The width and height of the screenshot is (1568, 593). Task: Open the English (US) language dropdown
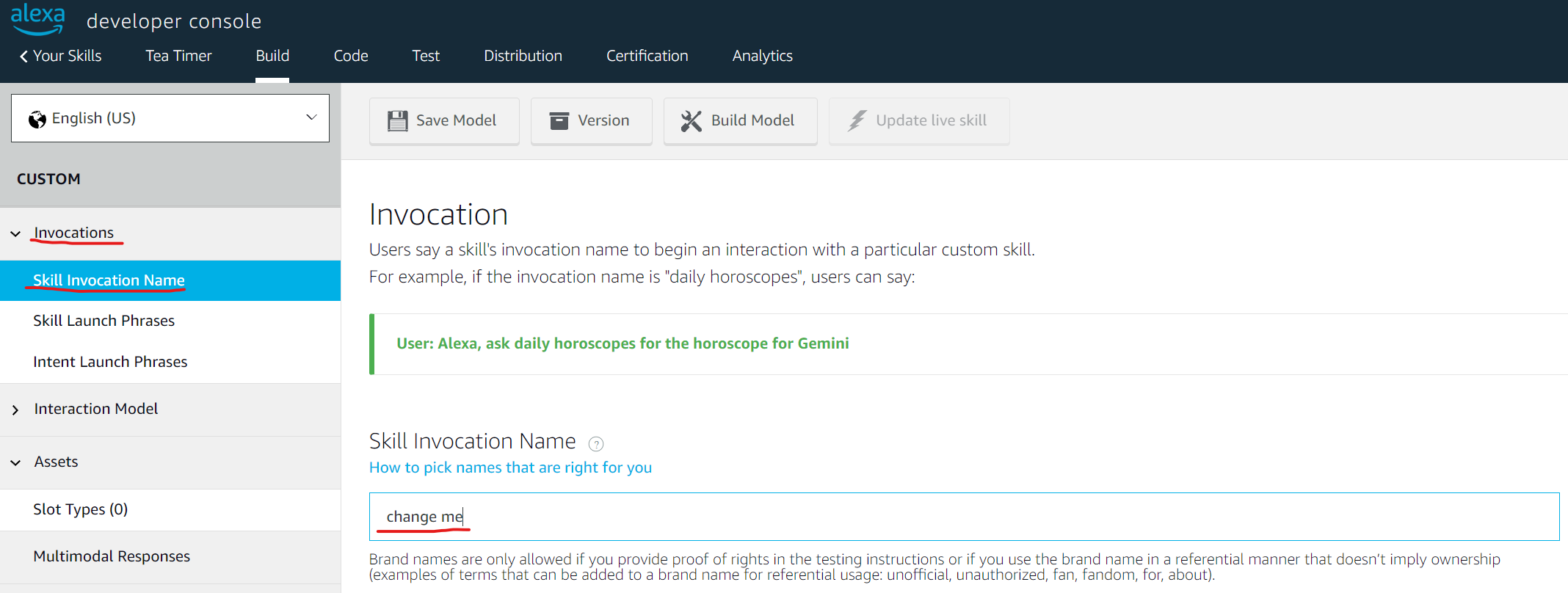pyautogui.click(x=170, y=118)
